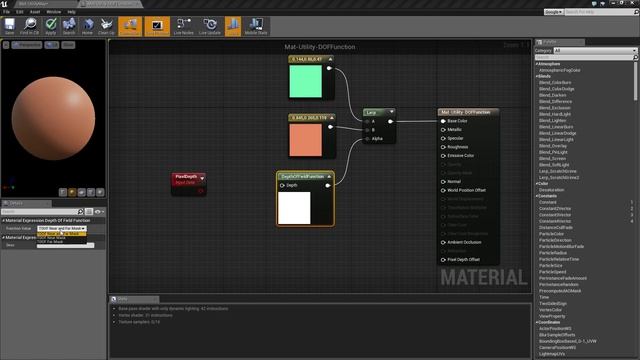Click the Find in CB icon
This screenshot has height=360, width=640.
29,26
